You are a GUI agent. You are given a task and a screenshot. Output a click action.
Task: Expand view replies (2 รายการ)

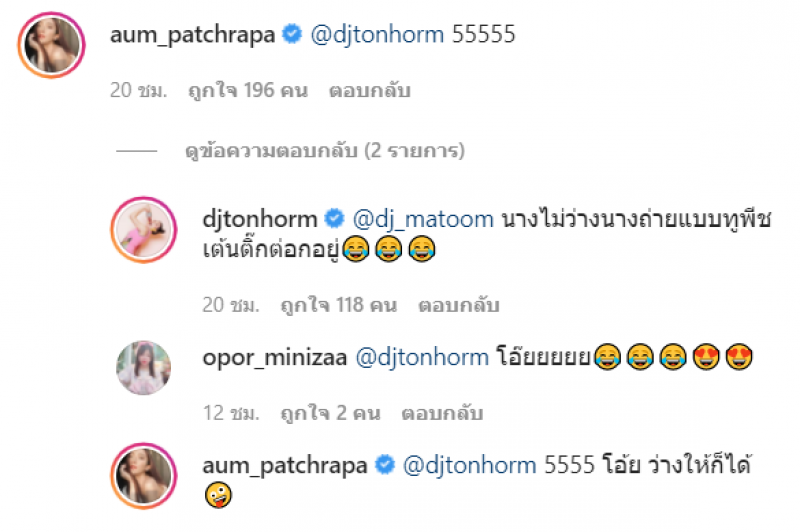(324, 151)
